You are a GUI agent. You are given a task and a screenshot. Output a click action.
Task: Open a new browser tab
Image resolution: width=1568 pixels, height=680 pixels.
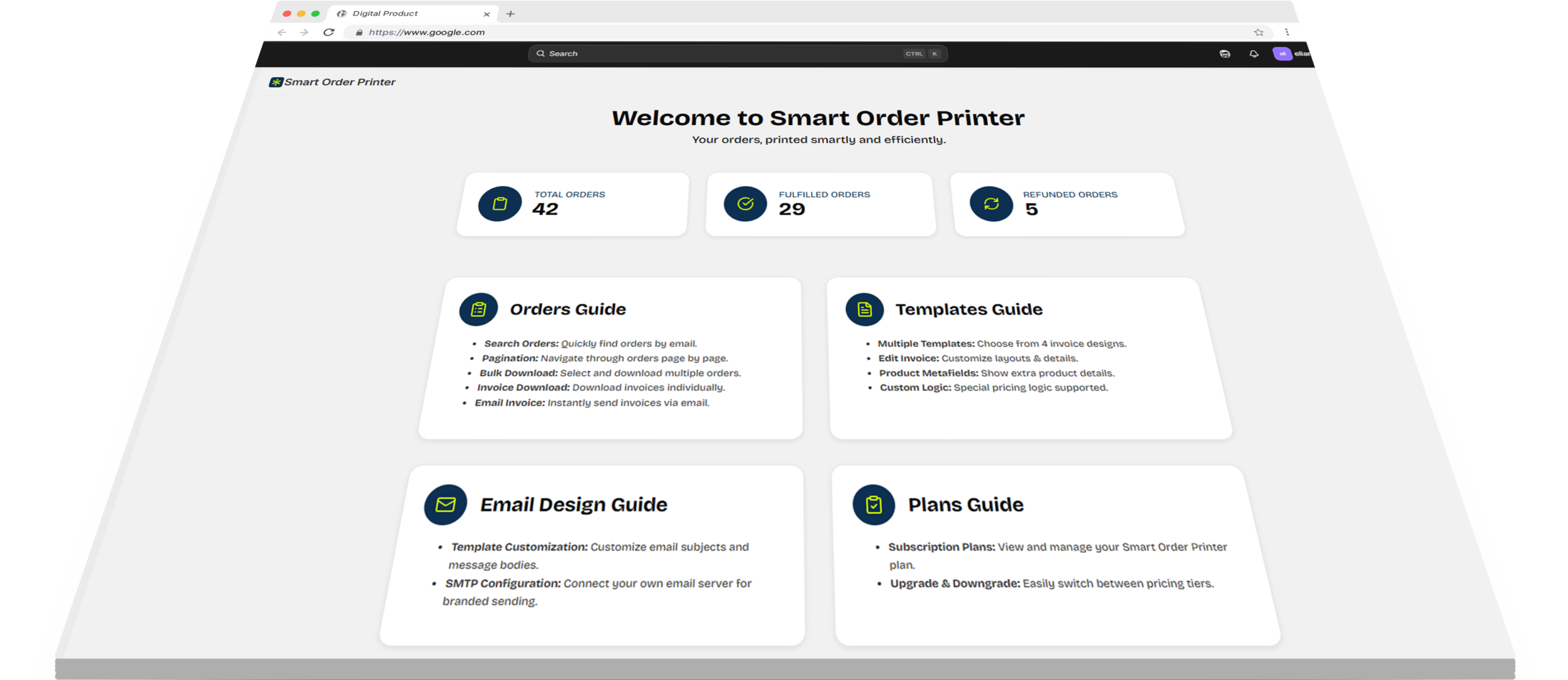(510, 13)
